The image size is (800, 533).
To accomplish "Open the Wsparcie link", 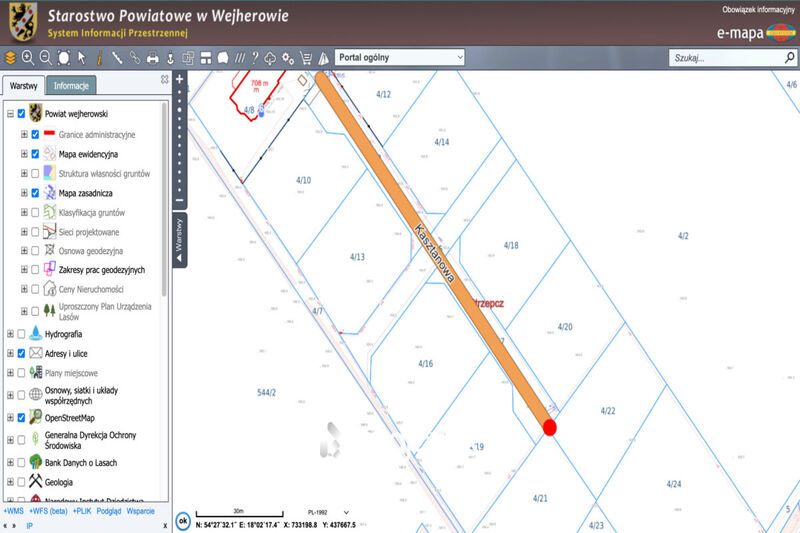I will (x=140, y=511).
